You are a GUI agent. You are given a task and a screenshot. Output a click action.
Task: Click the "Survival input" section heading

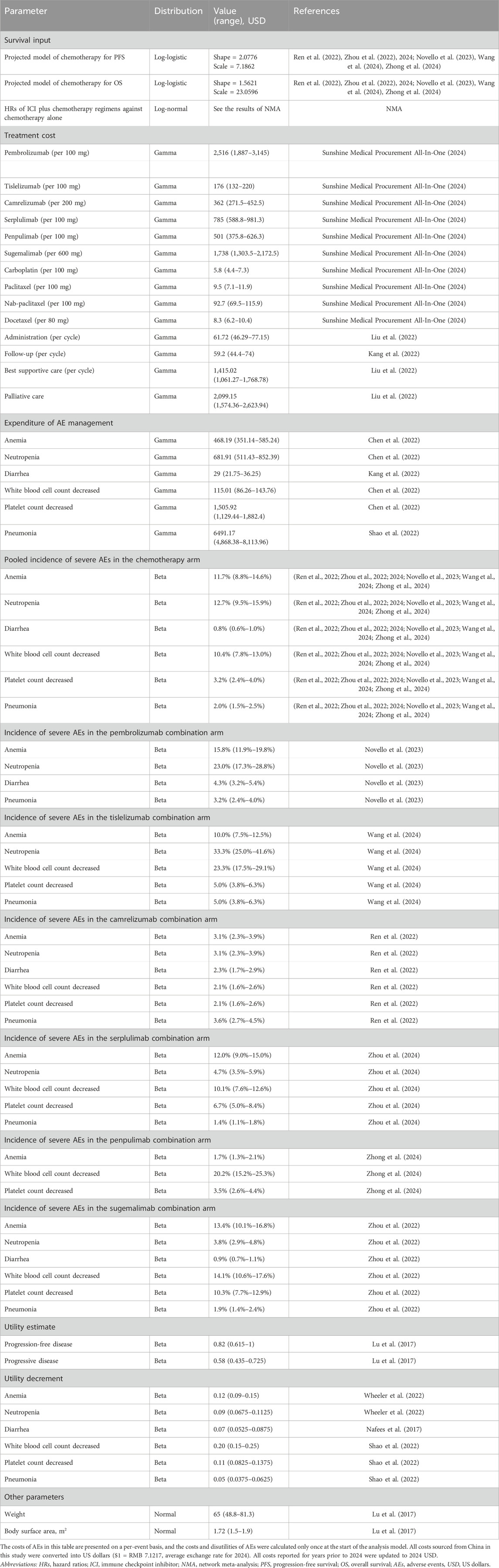(x=27, y=40)
